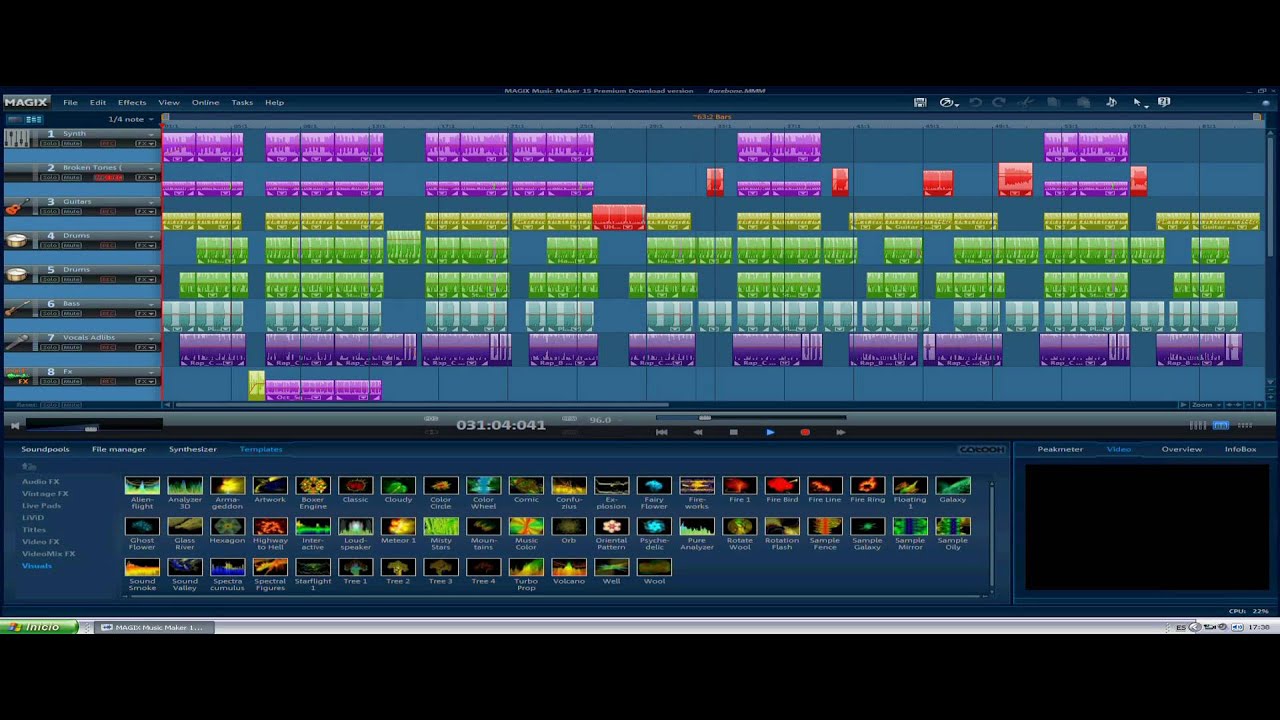This screenshot has height=720, width=1280.
Task: Open the Audio FX category
Action: [x=41, y=481]
